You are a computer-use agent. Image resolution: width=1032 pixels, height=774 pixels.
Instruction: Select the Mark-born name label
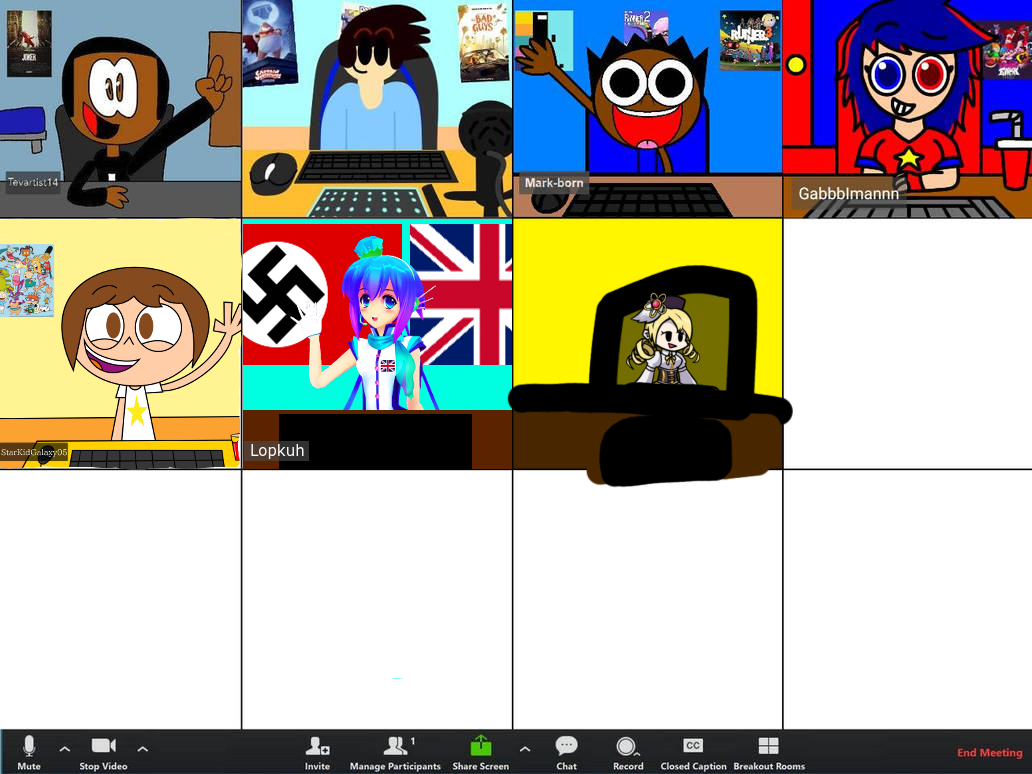[554, 183]
